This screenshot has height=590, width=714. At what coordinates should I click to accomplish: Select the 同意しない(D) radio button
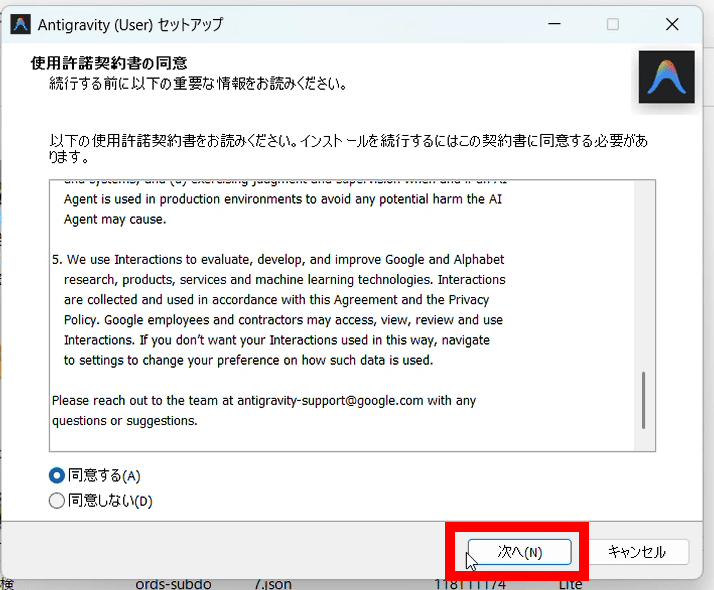(57, 501)
